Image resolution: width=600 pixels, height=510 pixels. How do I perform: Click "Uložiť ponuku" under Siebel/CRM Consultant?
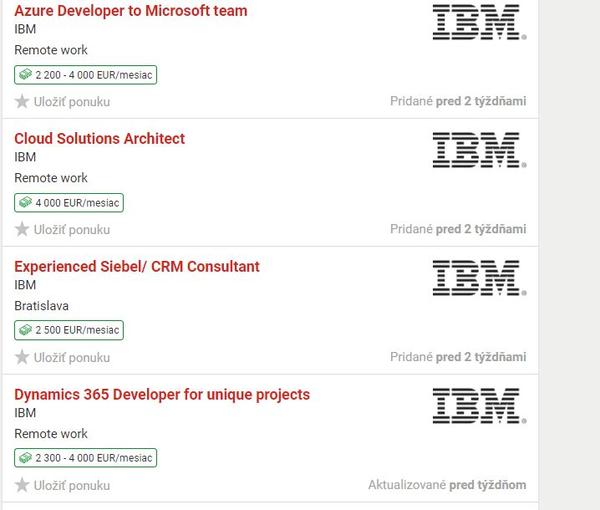tap(72, 357)
